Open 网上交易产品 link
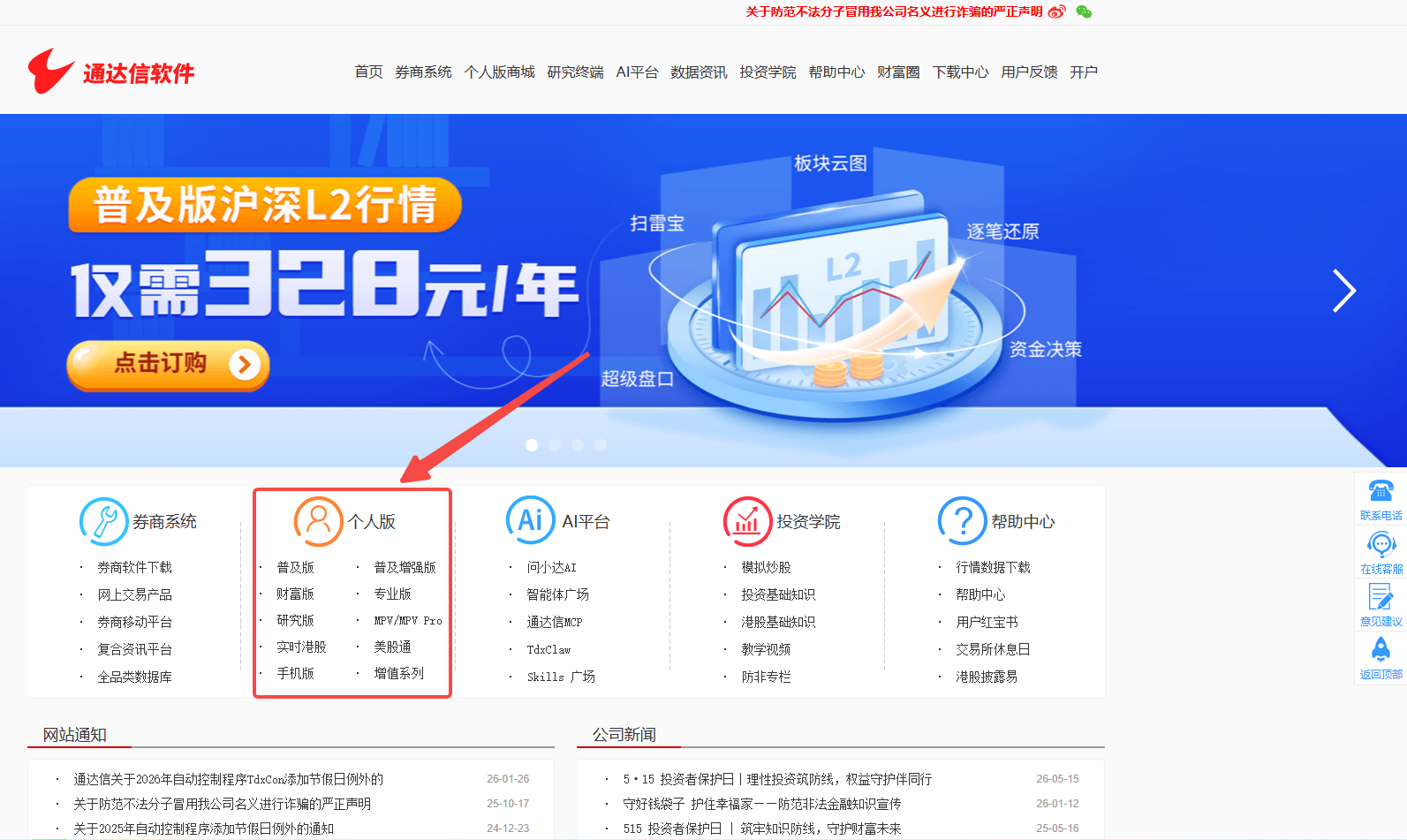 (134, 594)
